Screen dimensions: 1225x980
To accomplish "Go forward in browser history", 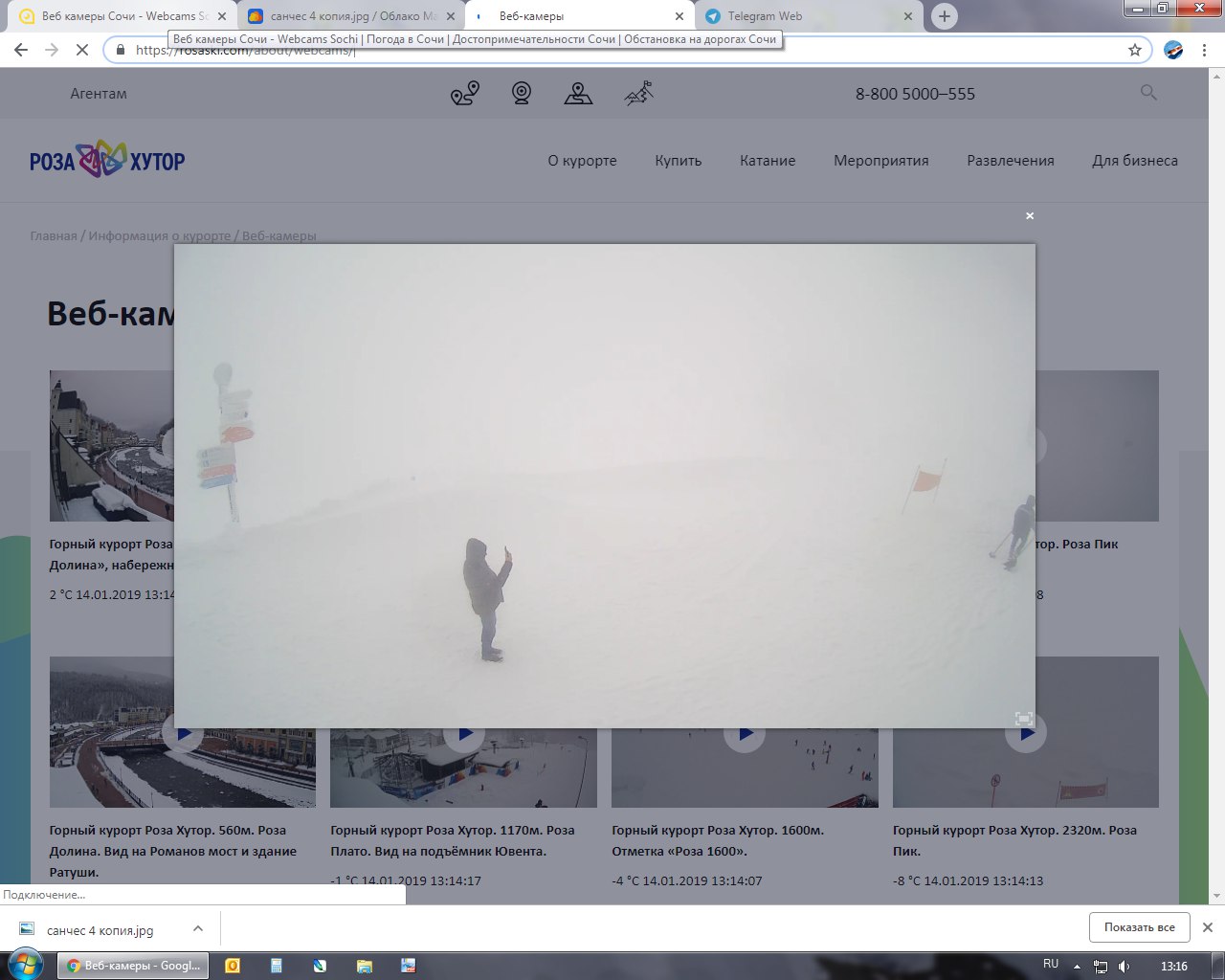I will pos(52,50).
